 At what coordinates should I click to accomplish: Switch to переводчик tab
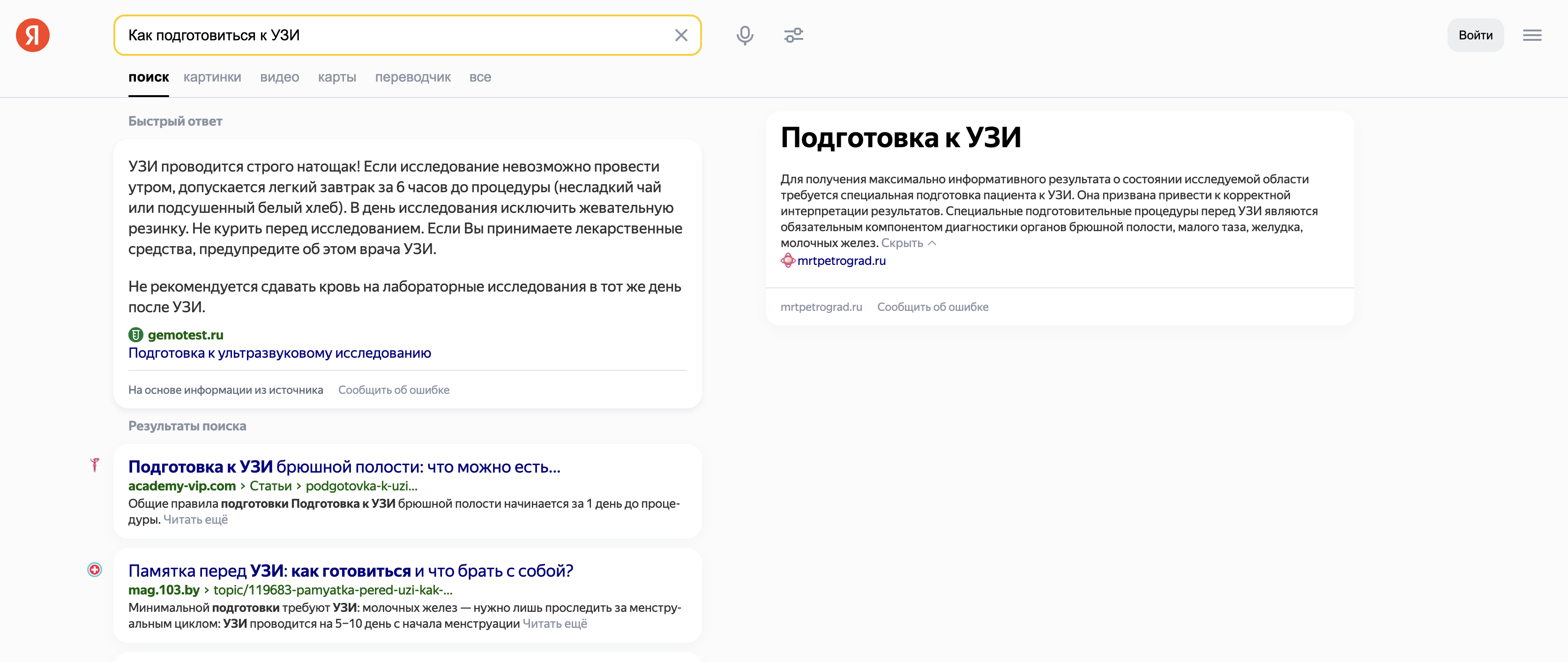point(413,77)
